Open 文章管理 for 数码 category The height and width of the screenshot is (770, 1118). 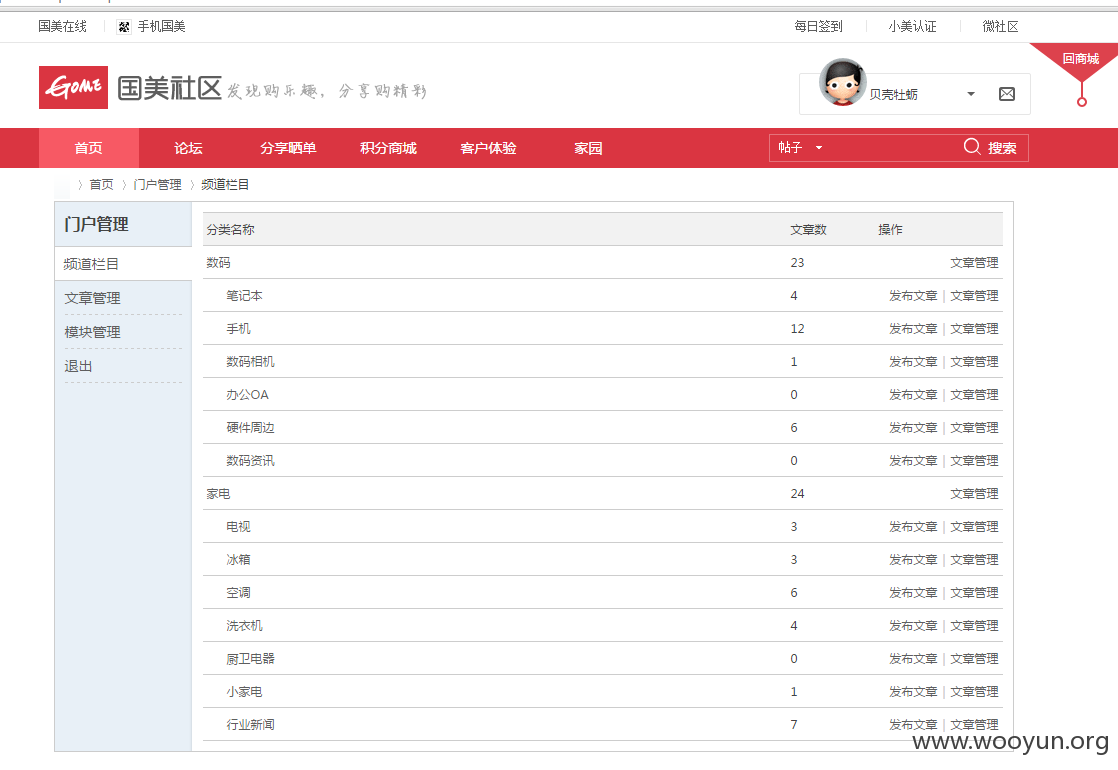[974, 263]
